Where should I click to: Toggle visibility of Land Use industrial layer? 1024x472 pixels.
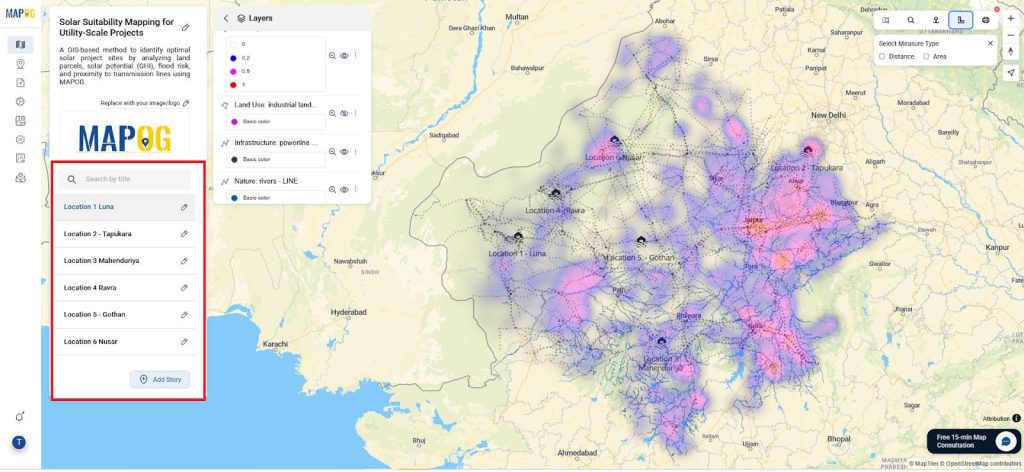(x=344, y=113)
